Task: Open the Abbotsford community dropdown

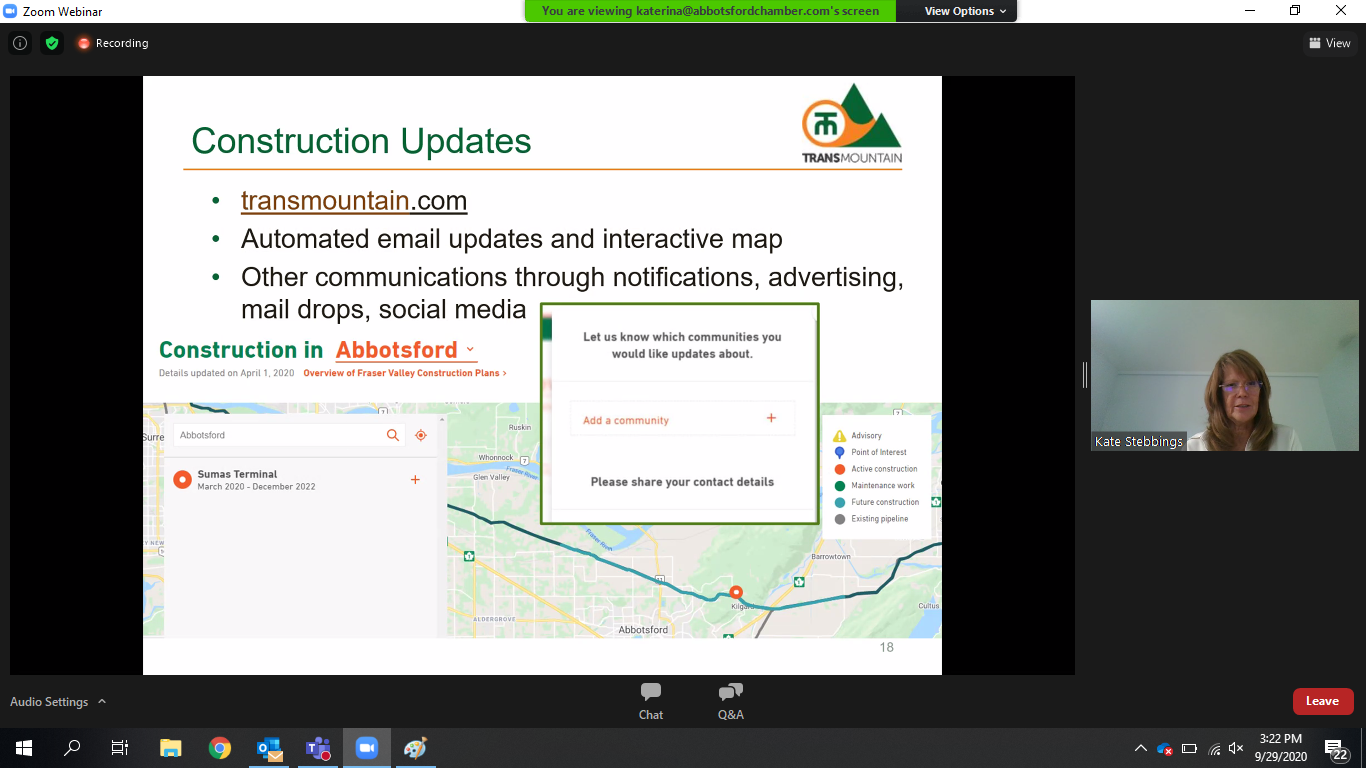Action: (406, 350)
